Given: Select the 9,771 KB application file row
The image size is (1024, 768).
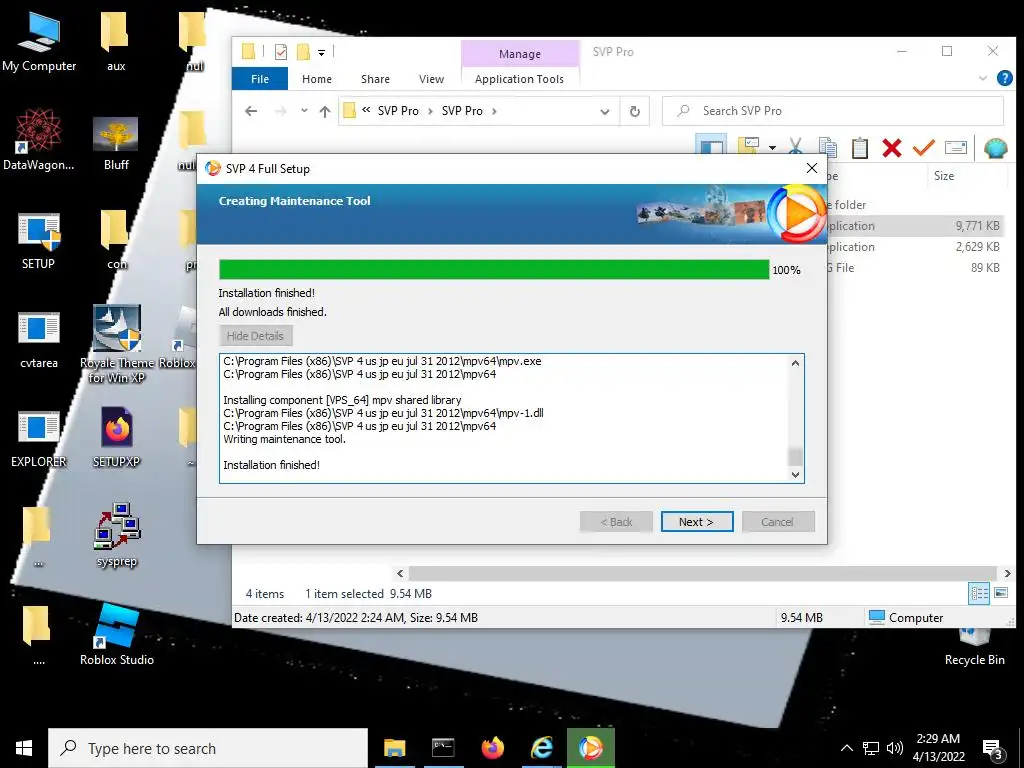Looking at the screenshot, I should [x=914, y=226].
